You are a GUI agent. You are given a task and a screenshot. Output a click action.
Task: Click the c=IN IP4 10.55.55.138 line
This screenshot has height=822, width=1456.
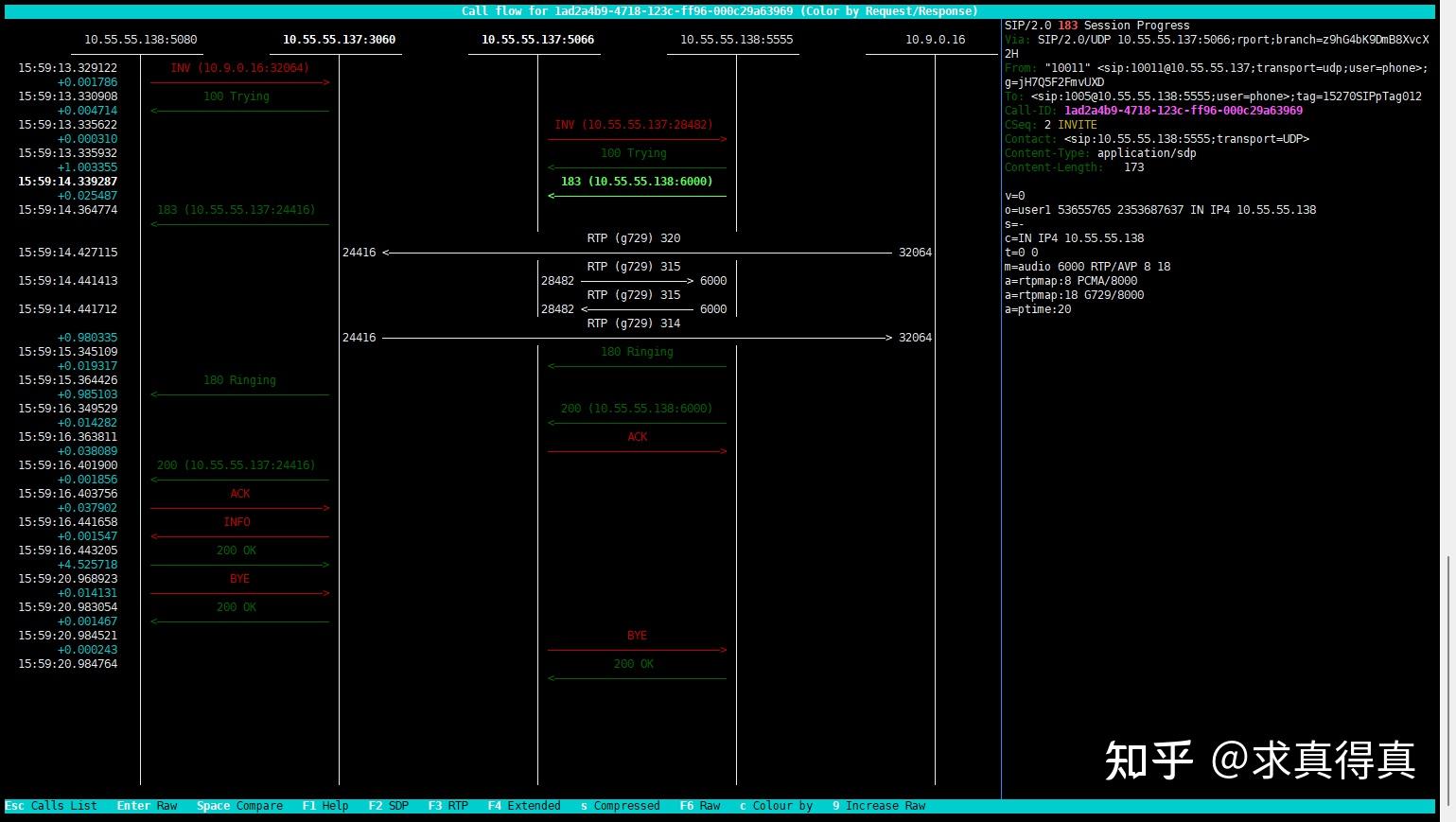(x=1075, y=238)
